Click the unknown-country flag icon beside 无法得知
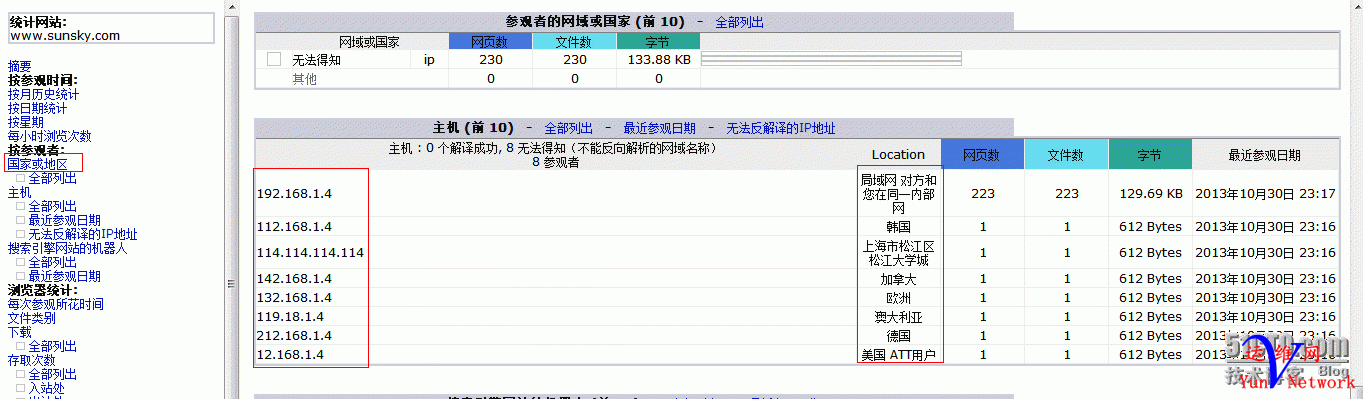The height and width of the screenshot is (399, 1363). (x=274, y=60)
